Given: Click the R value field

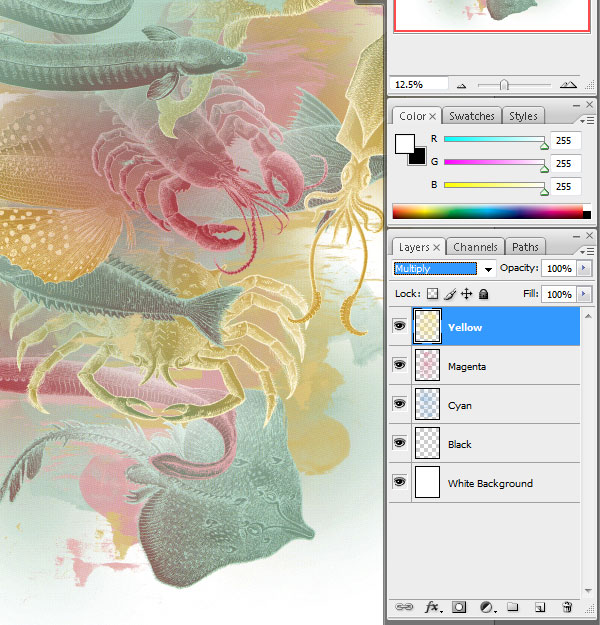Looking at the screenshot, I should tap(565, 140).
